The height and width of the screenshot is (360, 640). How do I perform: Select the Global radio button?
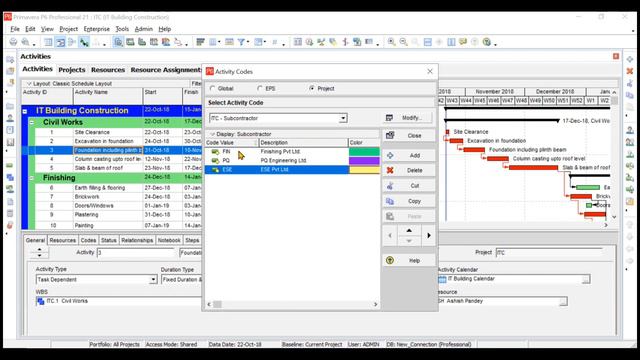(x=212, y=88)
